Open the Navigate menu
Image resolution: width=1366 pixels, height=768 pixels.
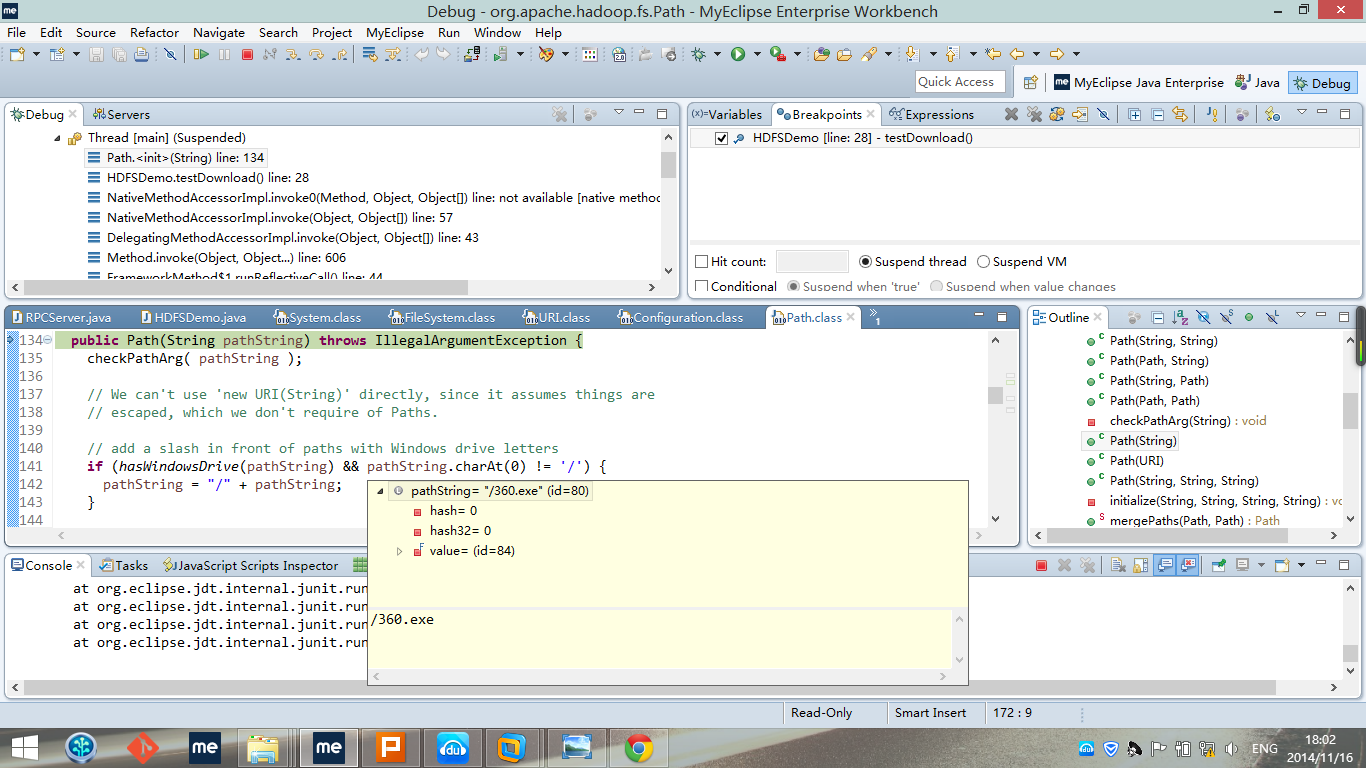[x=218, y=32]
